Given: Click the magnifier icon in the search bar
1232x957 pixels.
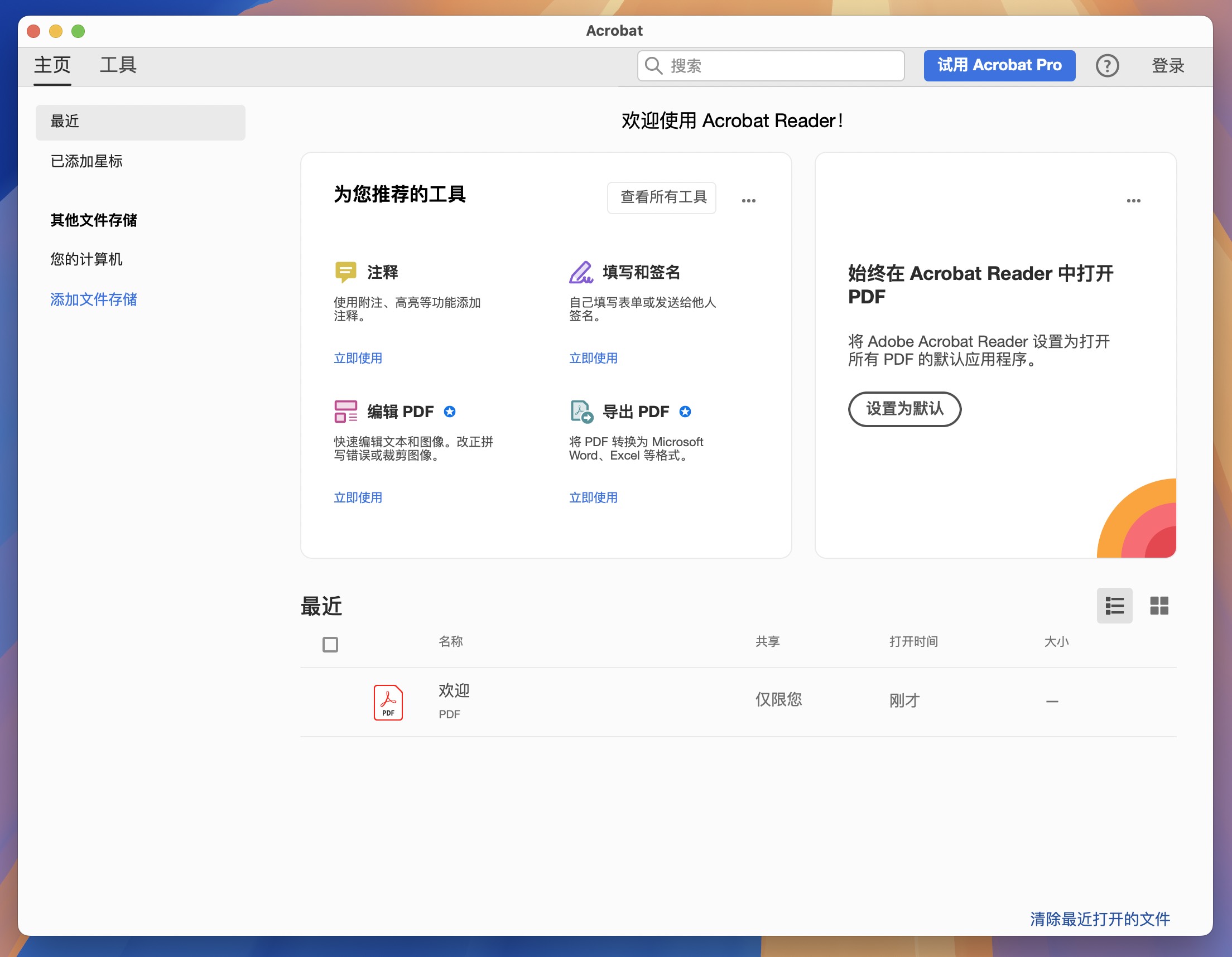Looking at the screenshot, I should pos(654,65).
